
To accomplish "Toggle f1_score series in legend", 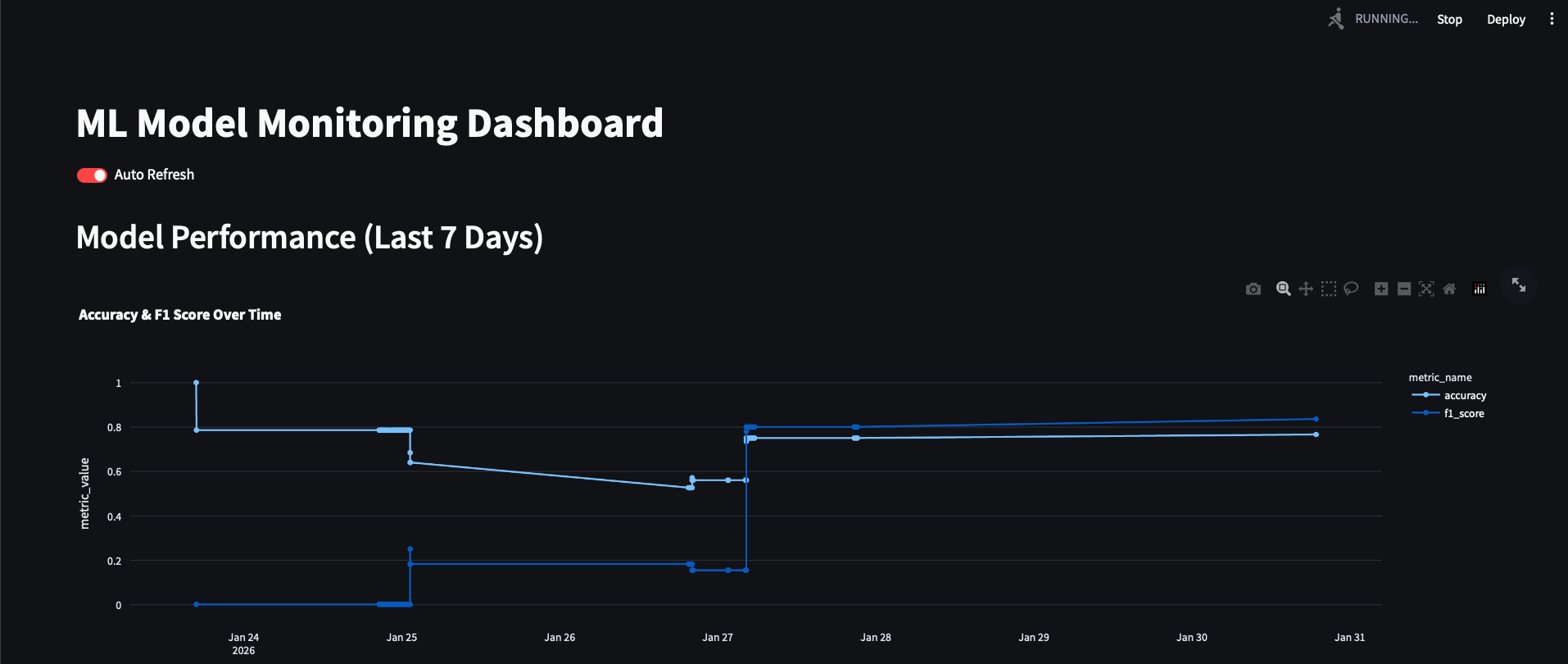I will (x=1448, y=413).
